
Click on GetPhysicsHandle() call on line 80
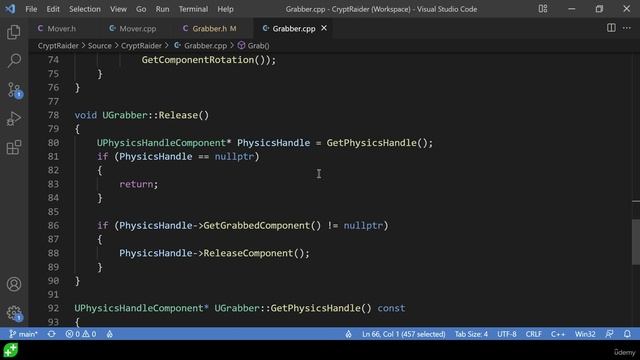[377, 143]
